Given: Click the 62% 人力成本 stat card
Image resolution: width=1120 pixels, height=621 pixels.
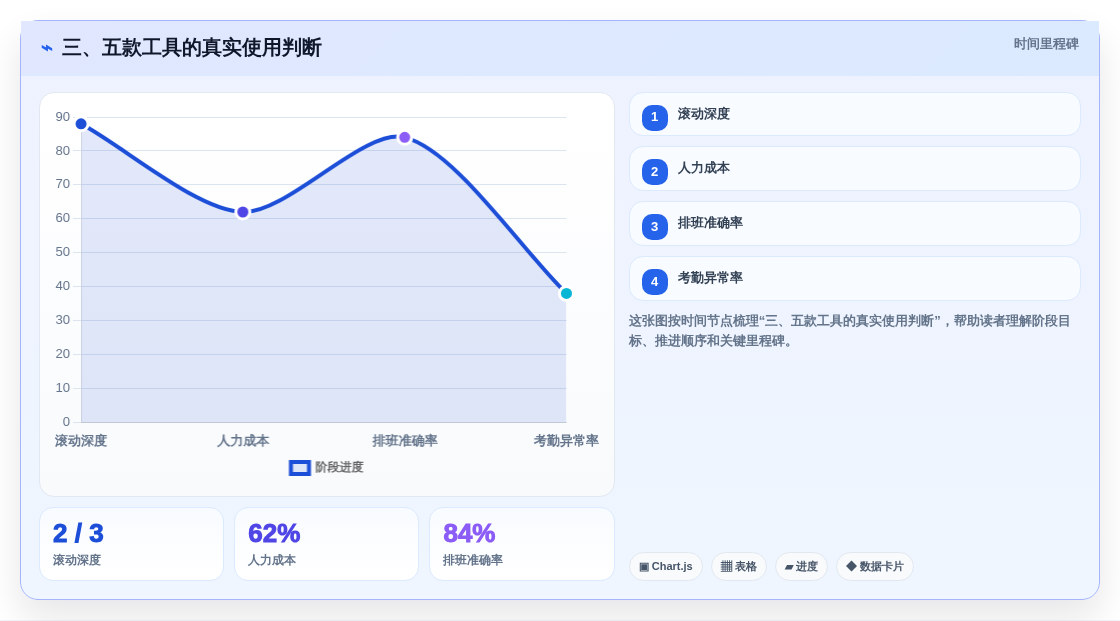Looking at the screenshot, I should click(x=326, y=544).
